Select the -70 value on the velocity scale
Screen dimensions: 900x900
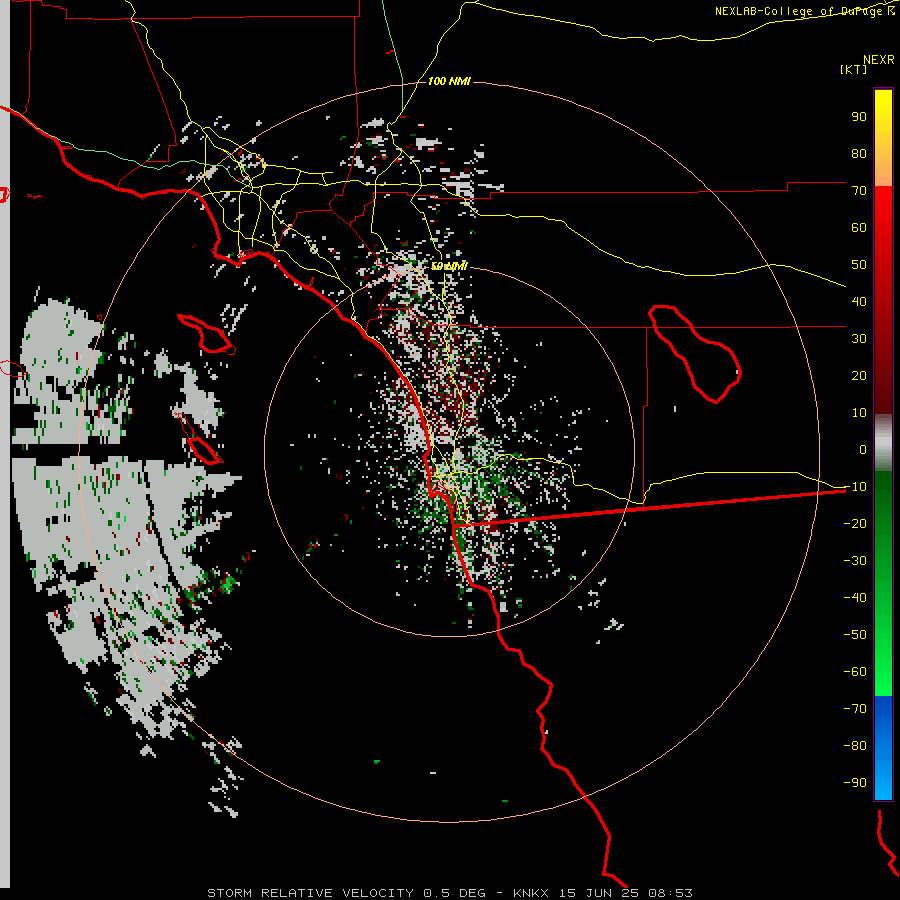click(x=855, y=708)
